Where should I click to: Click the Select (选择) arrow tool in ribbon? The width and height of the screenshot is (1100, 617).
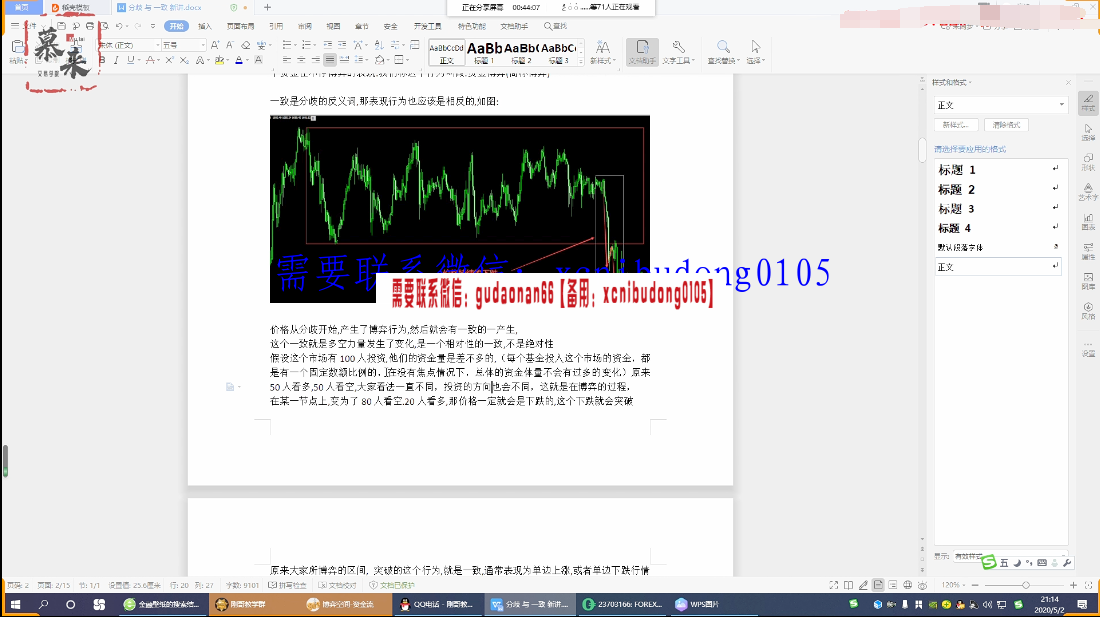[x=755, y=52]
